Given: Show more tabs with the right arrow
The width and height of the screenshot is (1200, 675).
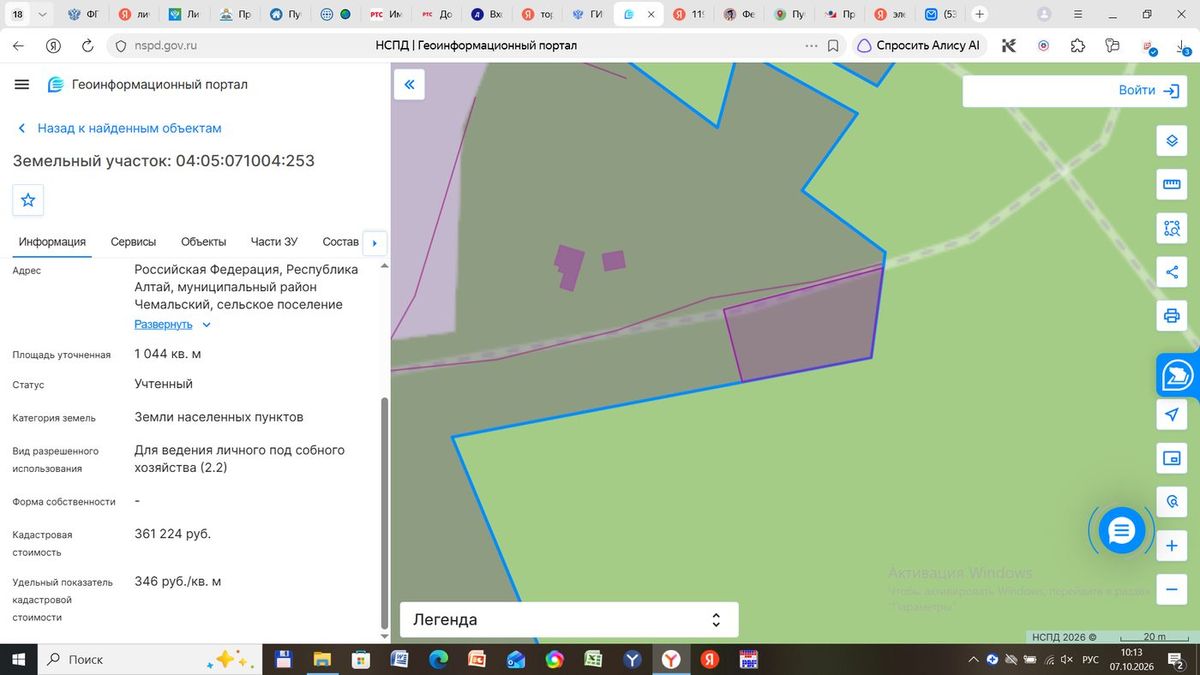Looking at the screenshot, I should [375, 242].
